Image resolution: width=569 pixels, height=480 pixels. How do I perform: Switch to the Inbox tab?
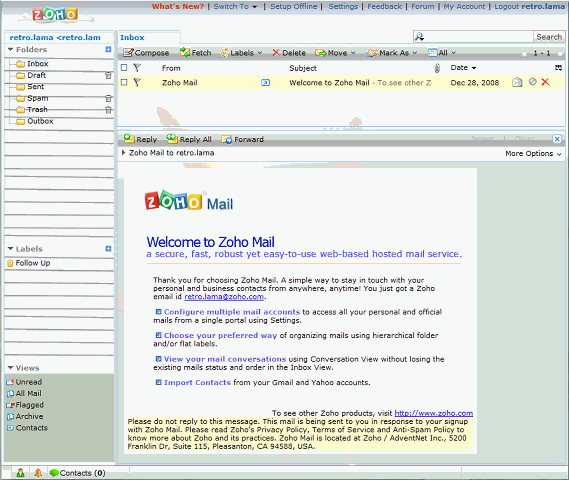(x=132, y=37)
